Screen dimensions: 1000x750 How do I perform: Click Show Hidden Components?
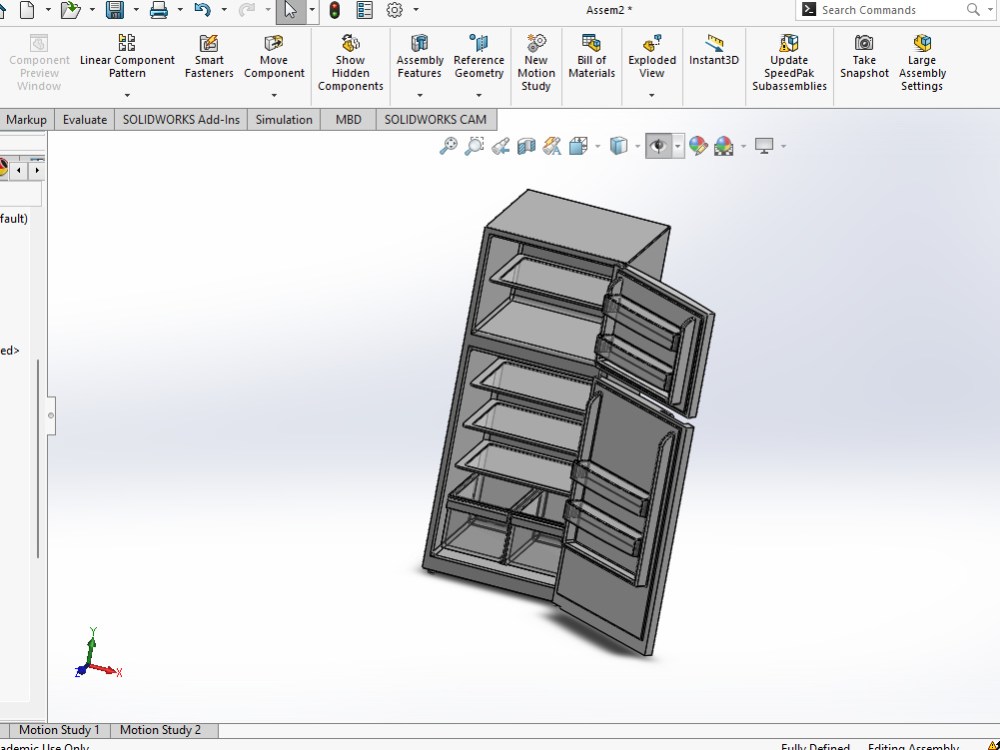(350, 63)
